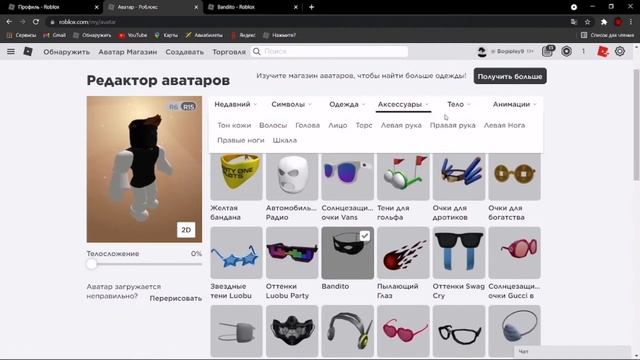Open the YouTube bookmark

coord(133,35)
